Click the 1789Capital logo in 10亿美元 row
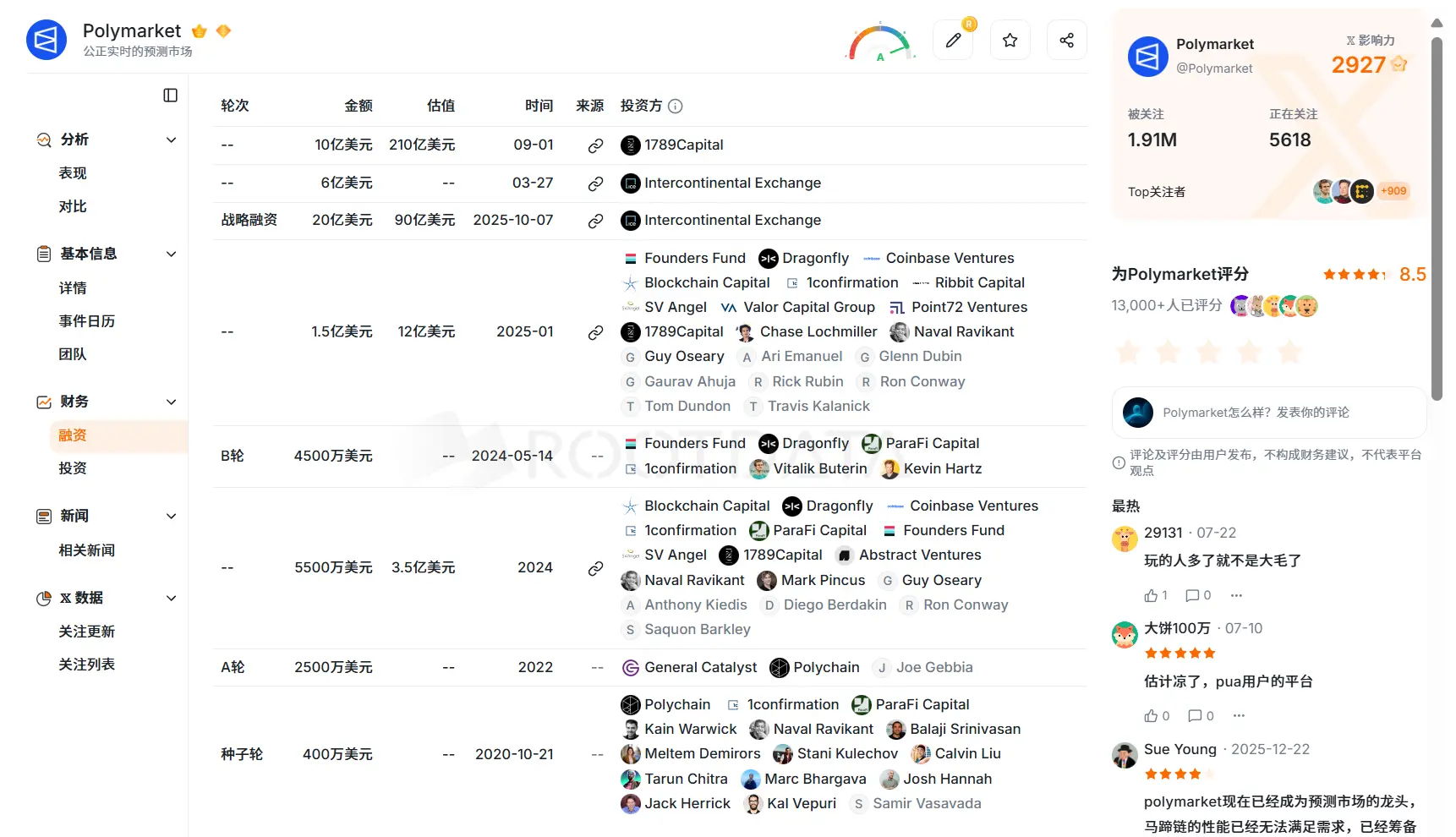The image size is (1456, 837). point(630,145)
